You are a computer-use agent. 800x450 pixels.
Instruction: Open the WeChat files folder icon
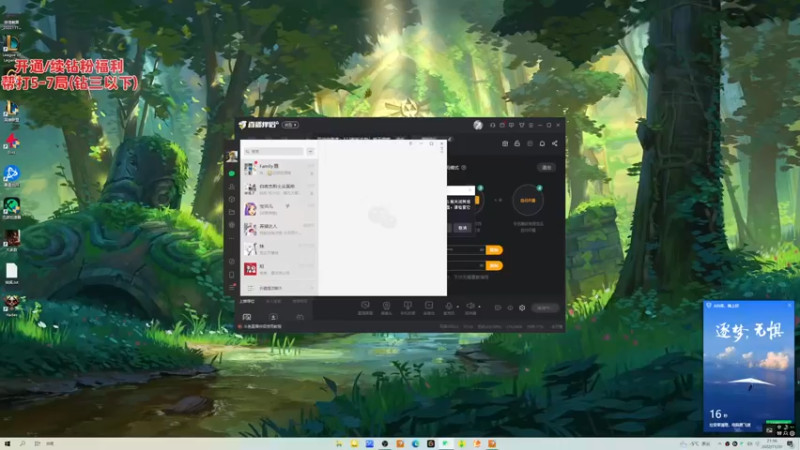point(232,212)
